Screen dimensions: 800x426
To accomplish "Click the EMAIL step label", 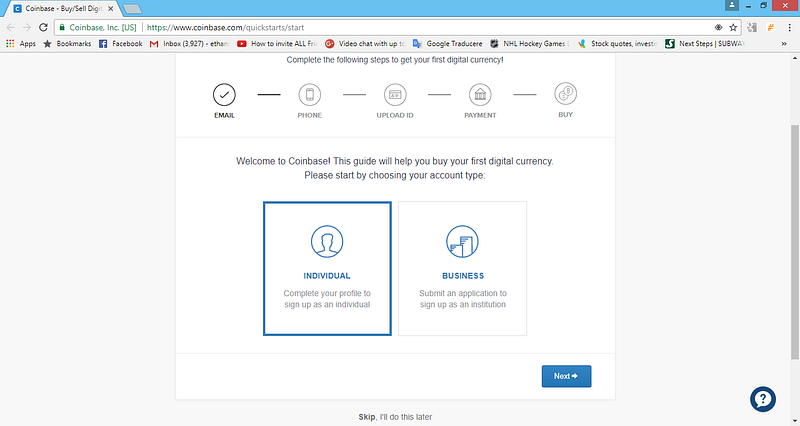I will tap(224, 115).
